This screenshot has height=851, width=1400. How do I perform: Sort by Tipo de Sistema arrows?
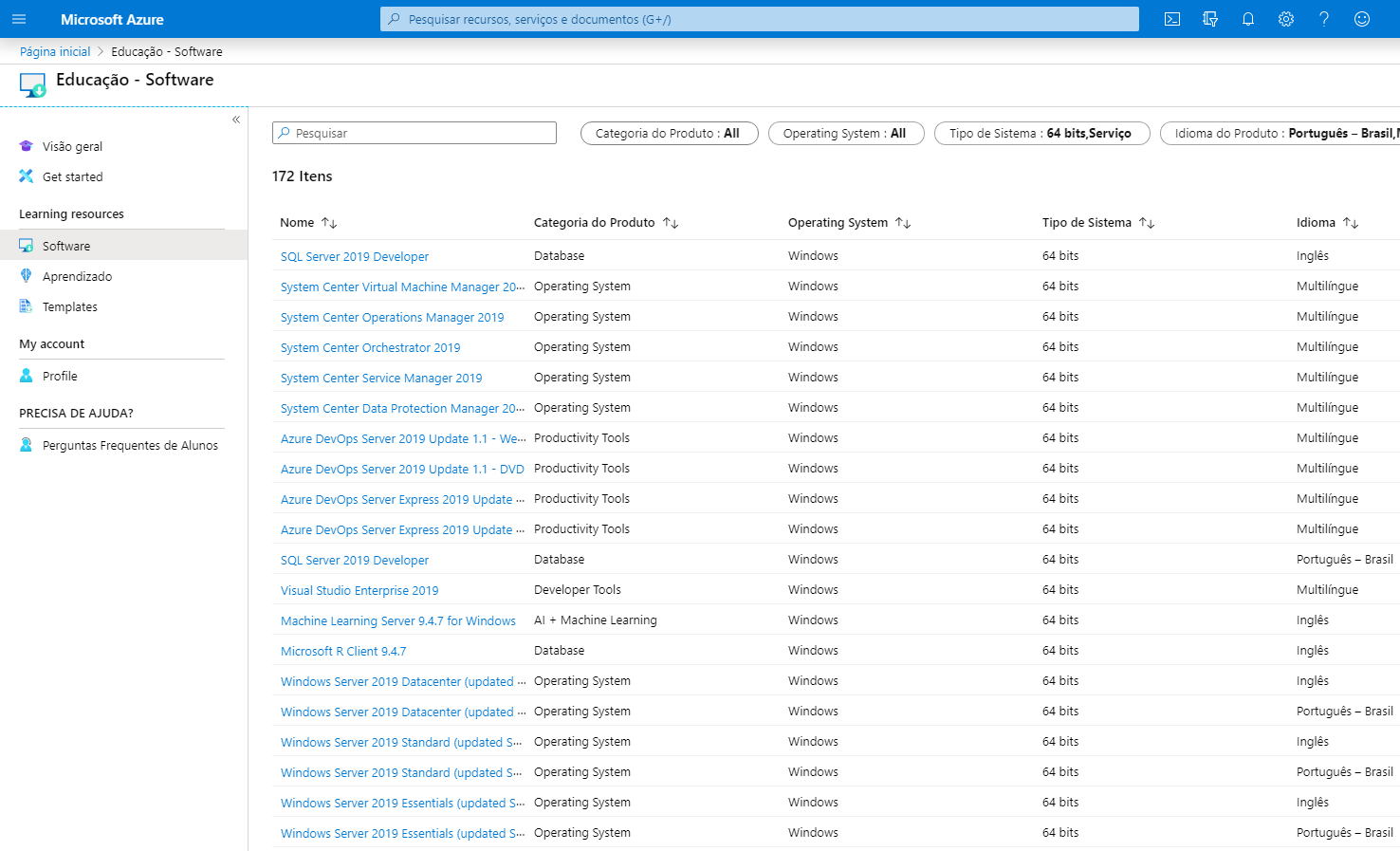coord(1147,223)
